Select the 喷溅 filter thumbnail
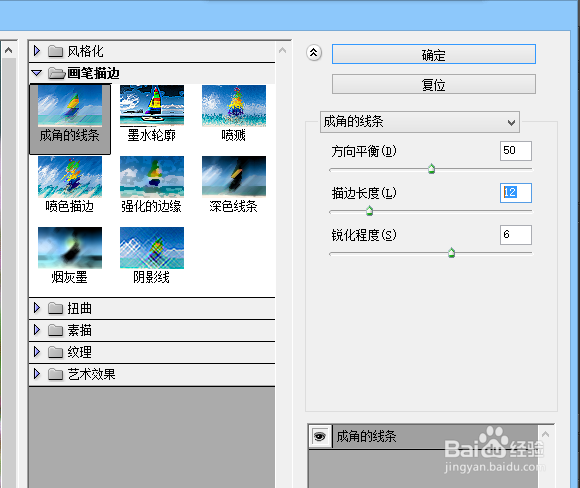The height and width of the screenshot is (488, 580). (234, 113)
